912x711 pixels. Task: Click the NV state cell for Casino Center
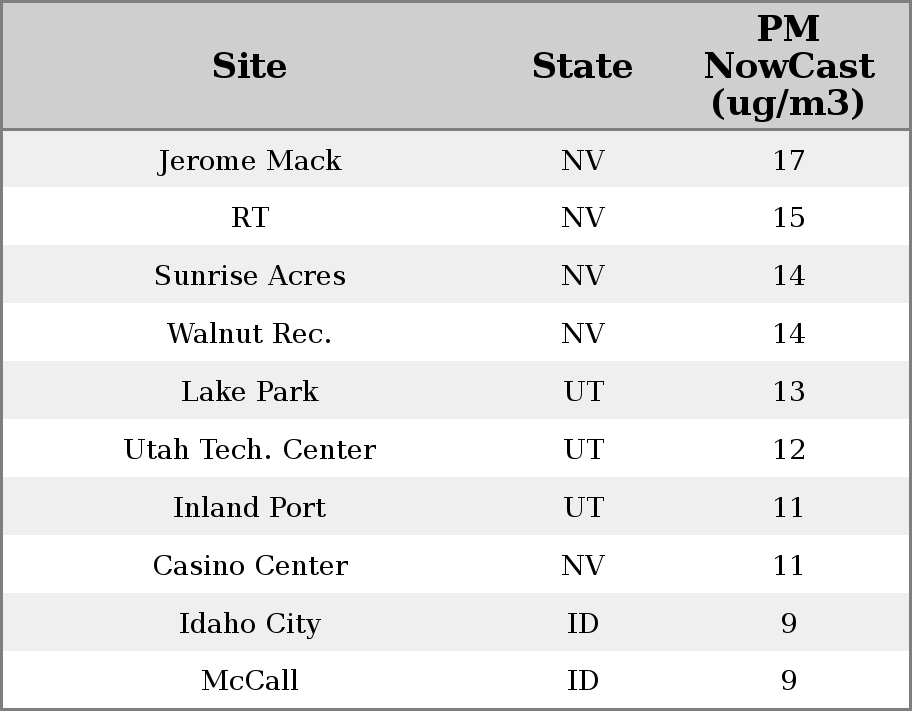point(582,566)
